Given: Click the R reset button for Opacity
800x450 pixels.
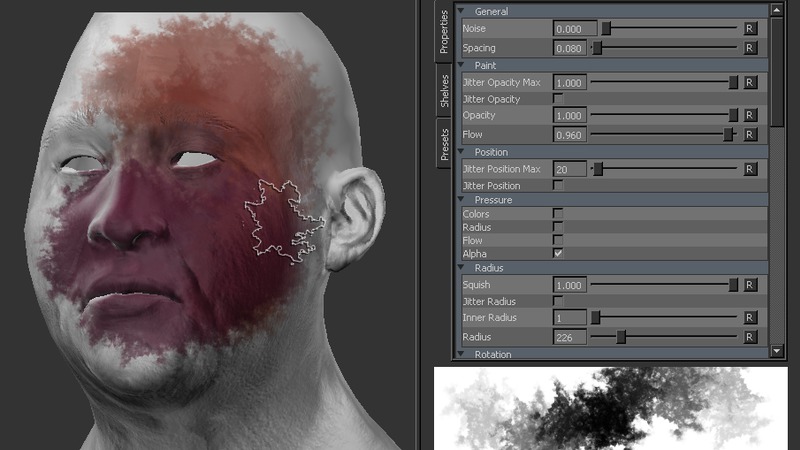Looking at the screenshot, I should (x=749, y=116).
